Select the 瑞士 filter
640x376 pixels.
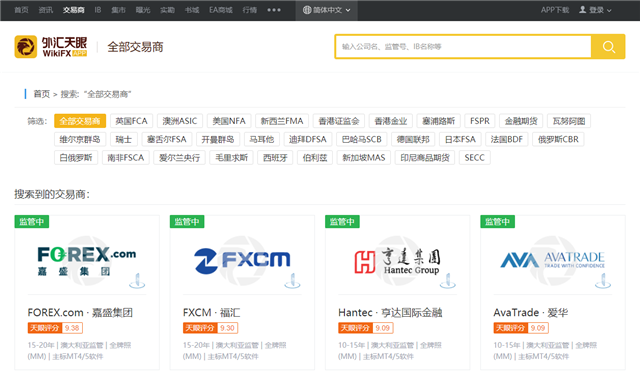pos(124,139)
